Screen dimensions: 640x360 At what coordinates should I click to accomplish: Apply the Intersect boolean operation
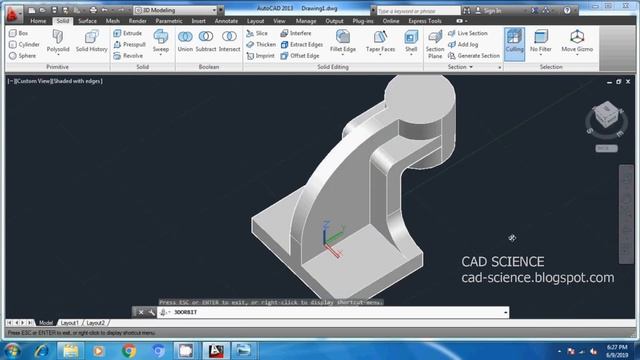tap(229, 42)
